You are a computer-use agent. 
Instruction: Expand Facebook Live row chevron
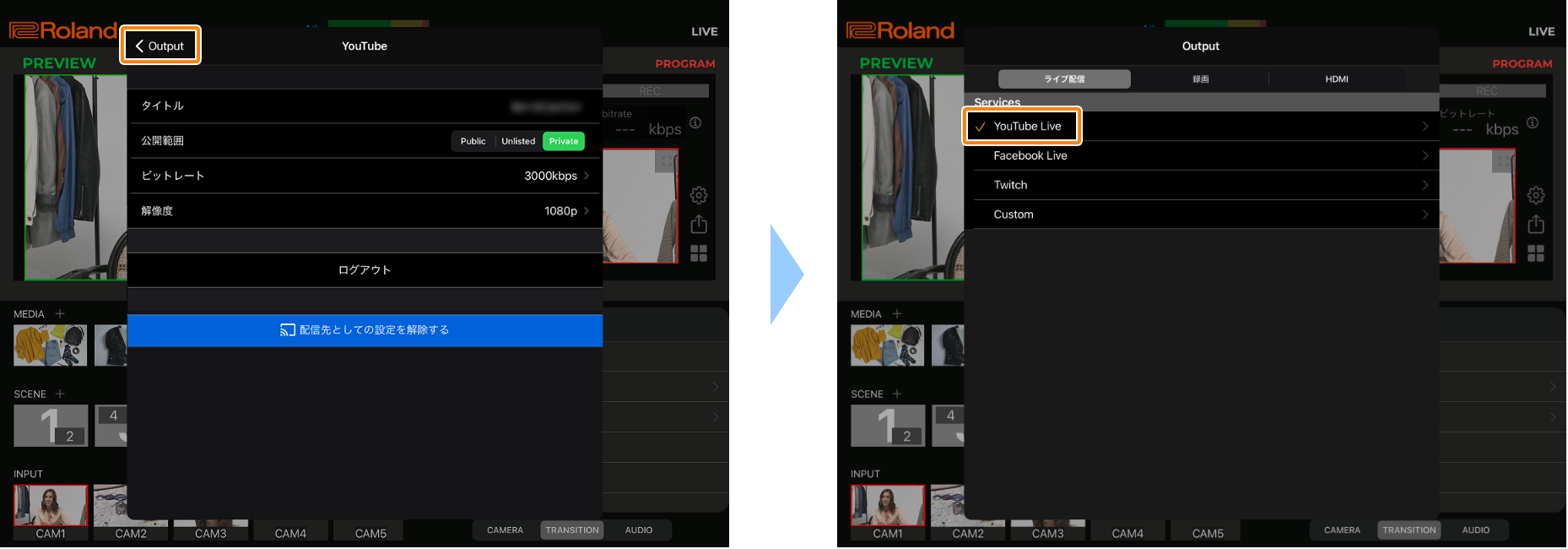click(1425, 155)
